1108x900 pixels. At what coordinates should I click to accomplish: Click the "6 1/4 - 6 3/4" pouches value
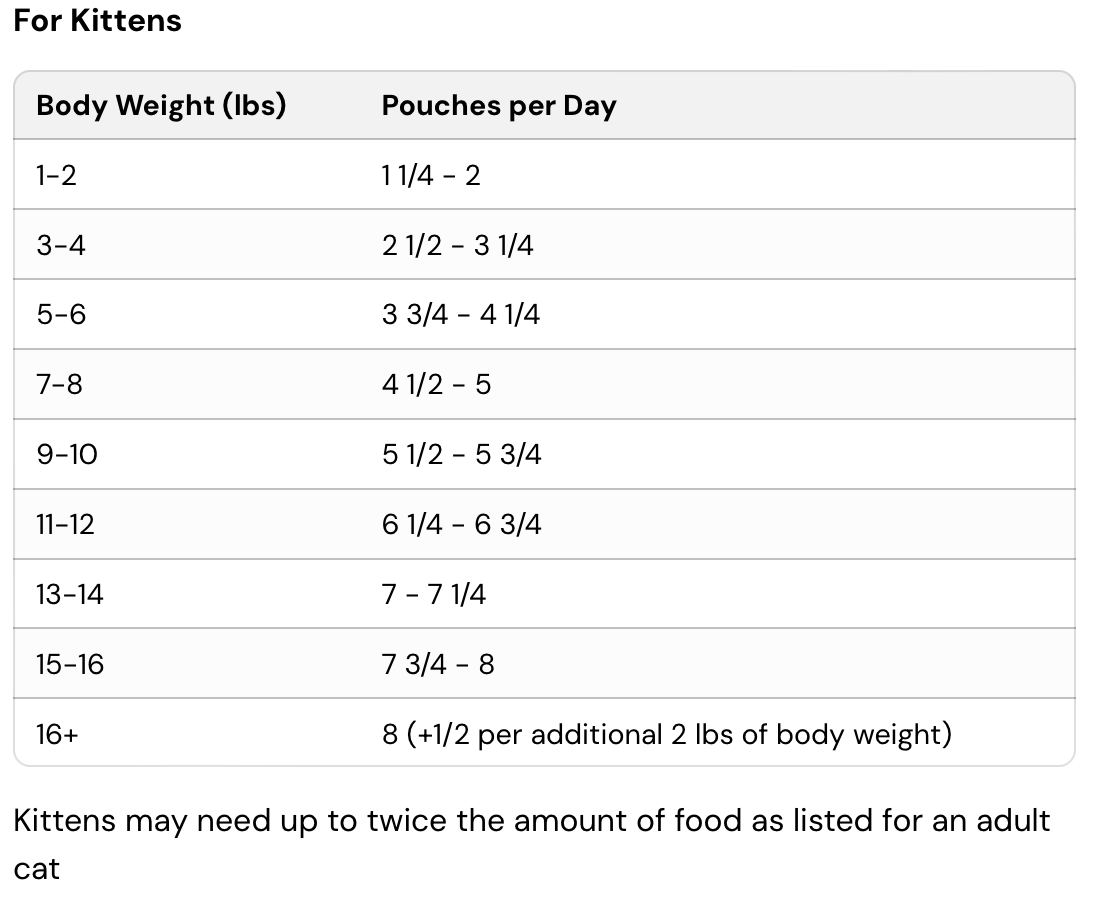[x=461, y=524]
